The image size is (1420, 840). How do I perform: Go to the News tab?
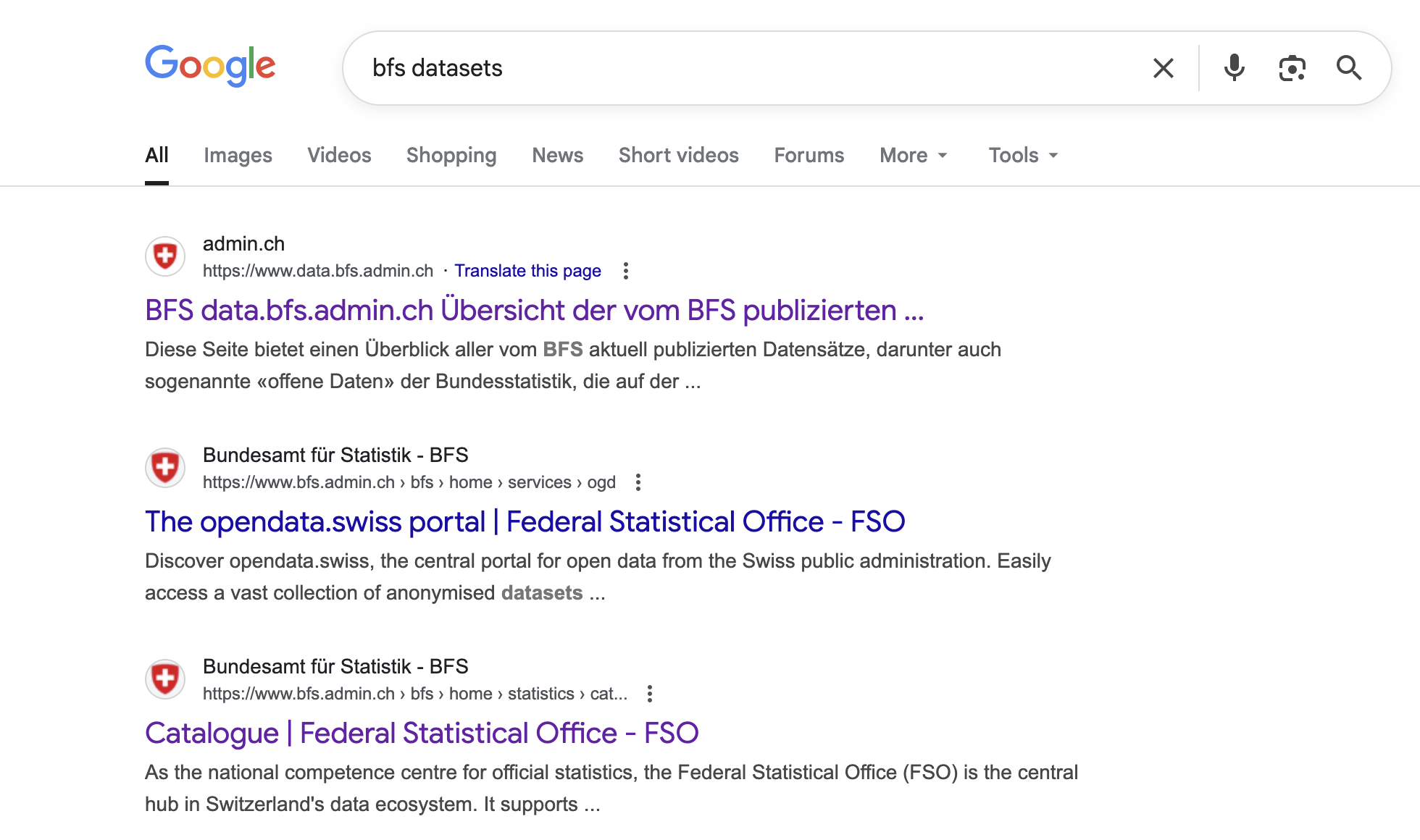pyautogui.click(x=557, y=155)
